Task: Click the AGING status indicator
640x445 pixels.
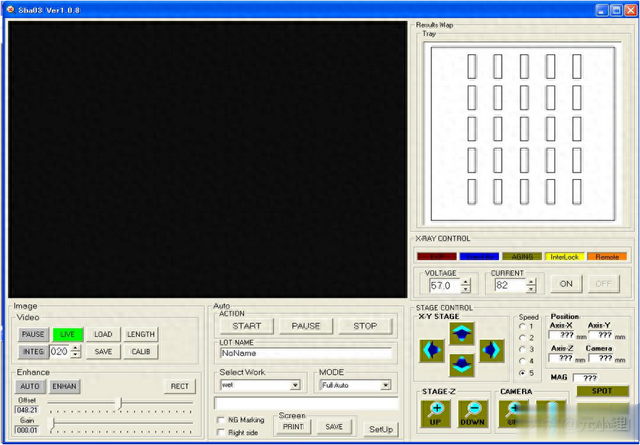Action: pyautogui.click(x=522, y=257)
